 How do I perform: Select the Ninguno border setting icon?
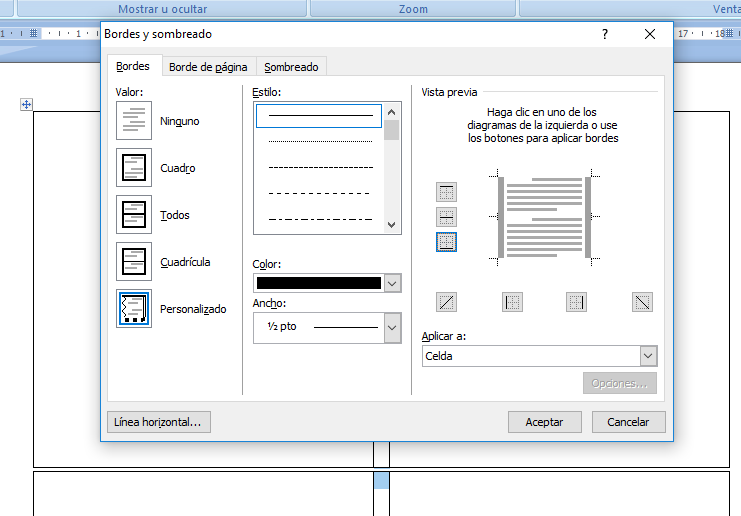coord(134,121)
